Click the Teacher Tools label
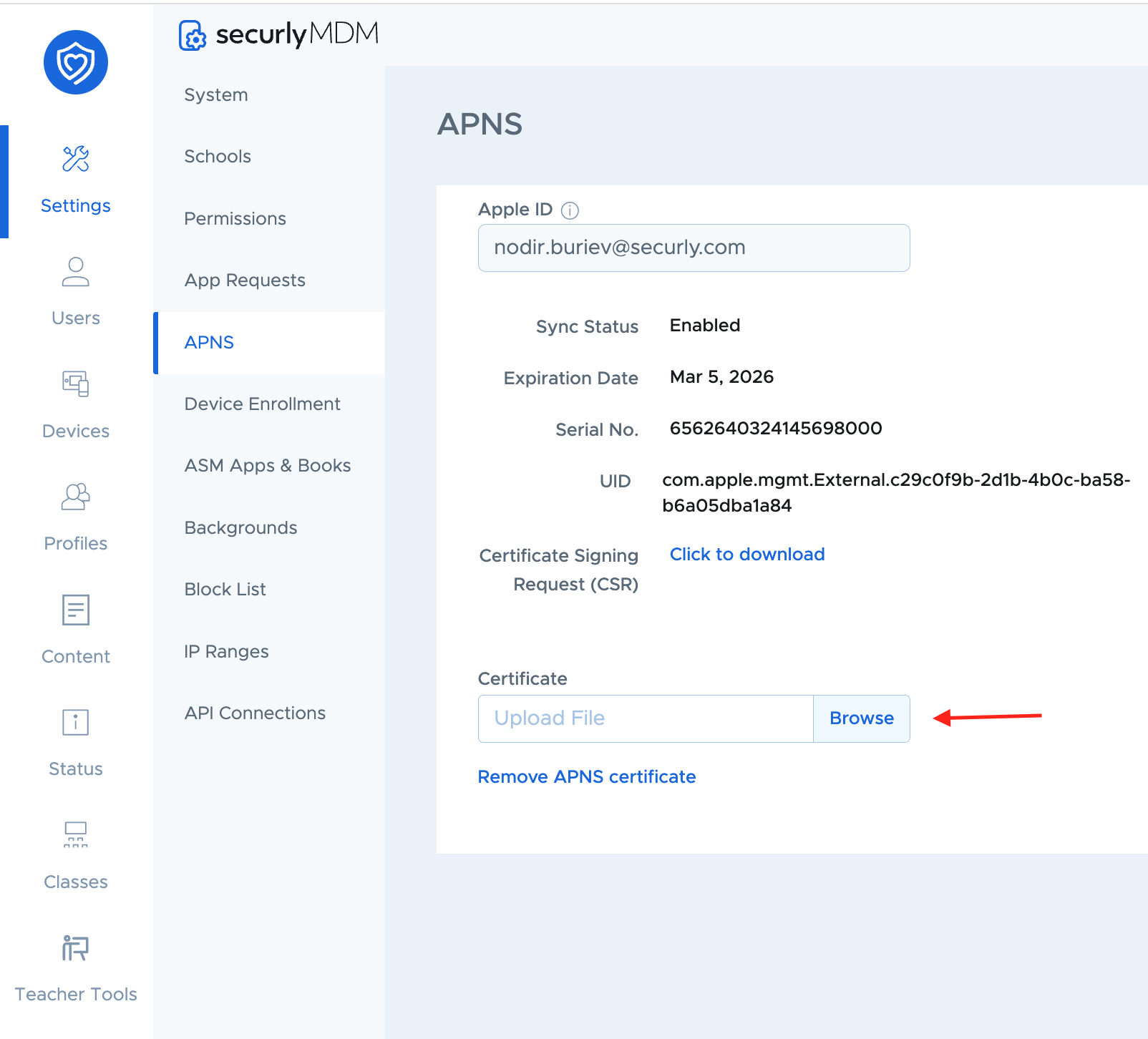The image size is (1148, 1039). (x=76, y=995)
